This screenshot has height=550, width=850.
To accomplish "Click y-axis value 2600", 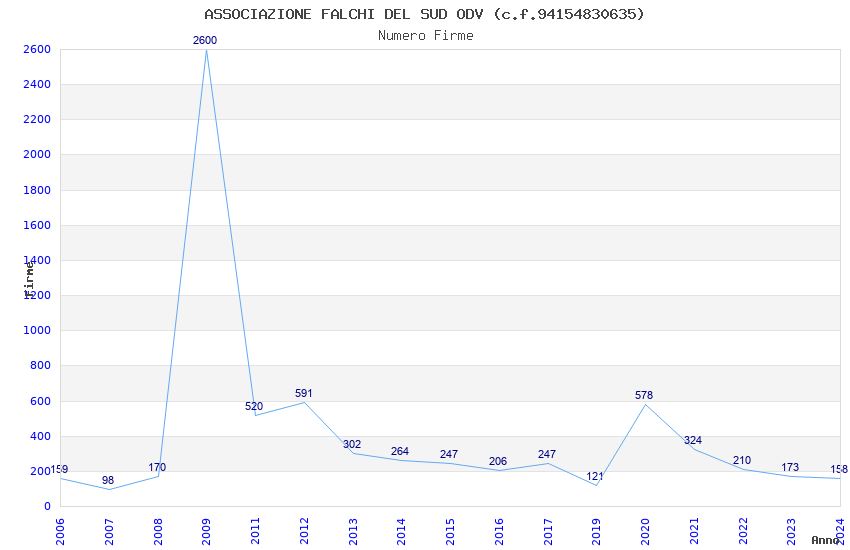I will point(37,49).
